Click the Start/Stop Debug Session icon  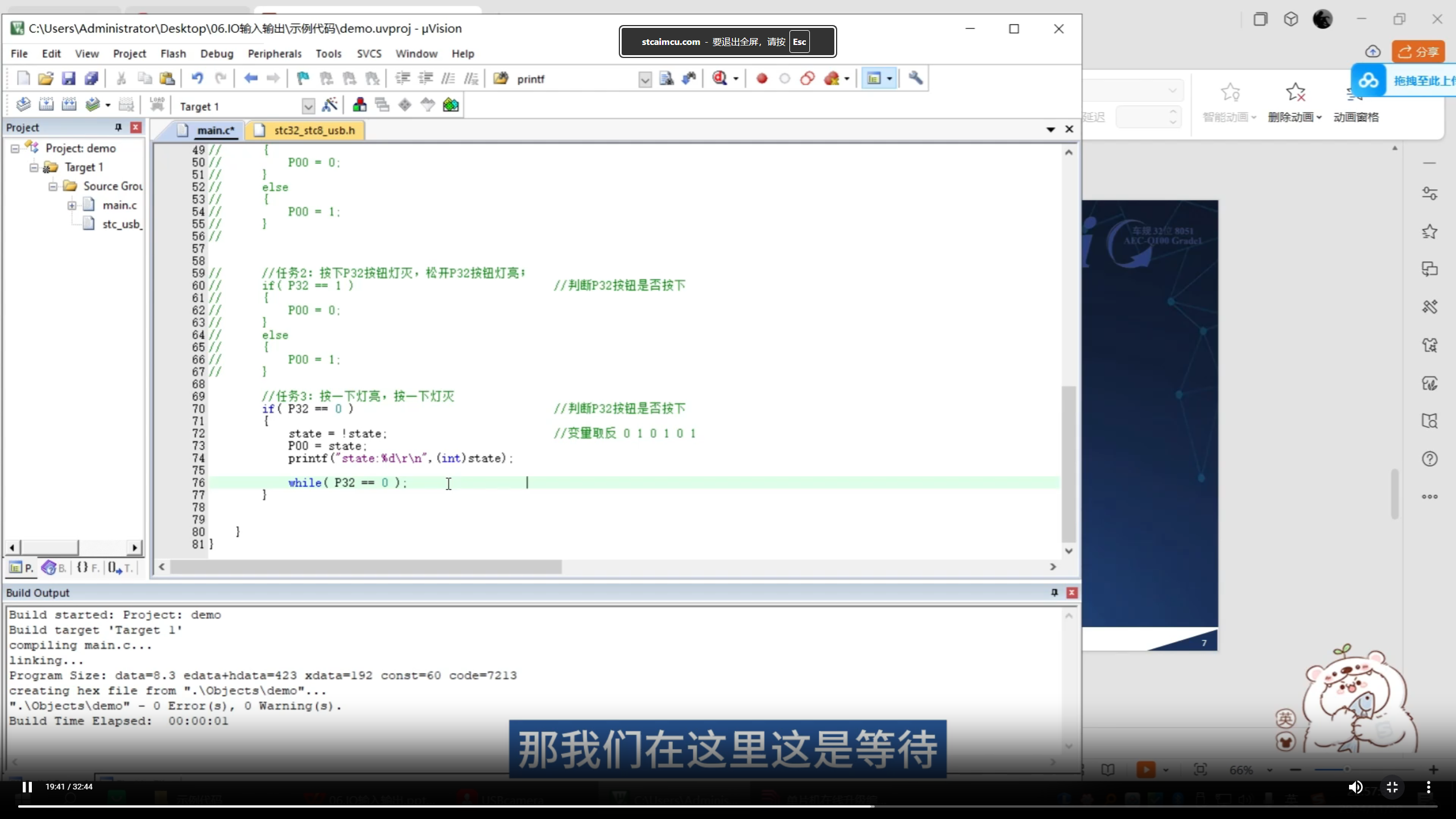pyautogui.click(x=720, y=78)
